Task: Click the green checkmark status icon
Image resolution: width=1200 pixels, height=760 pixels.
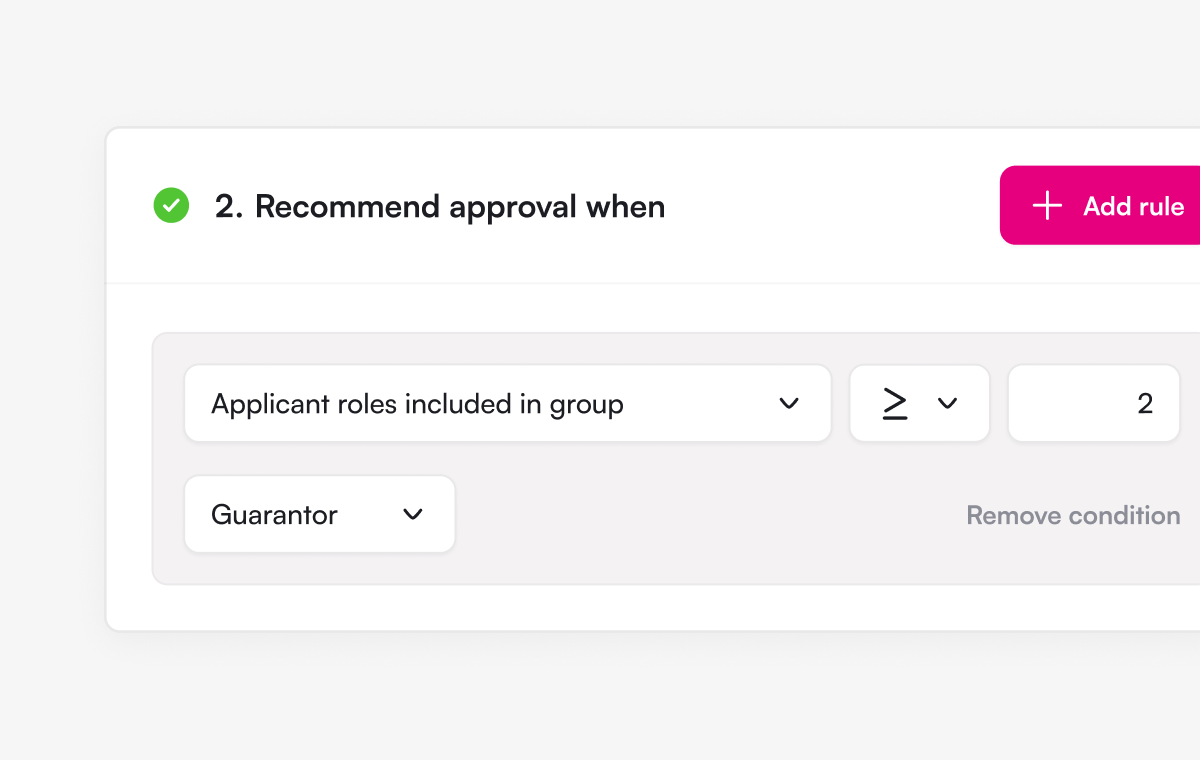Action: coord(171,206)
